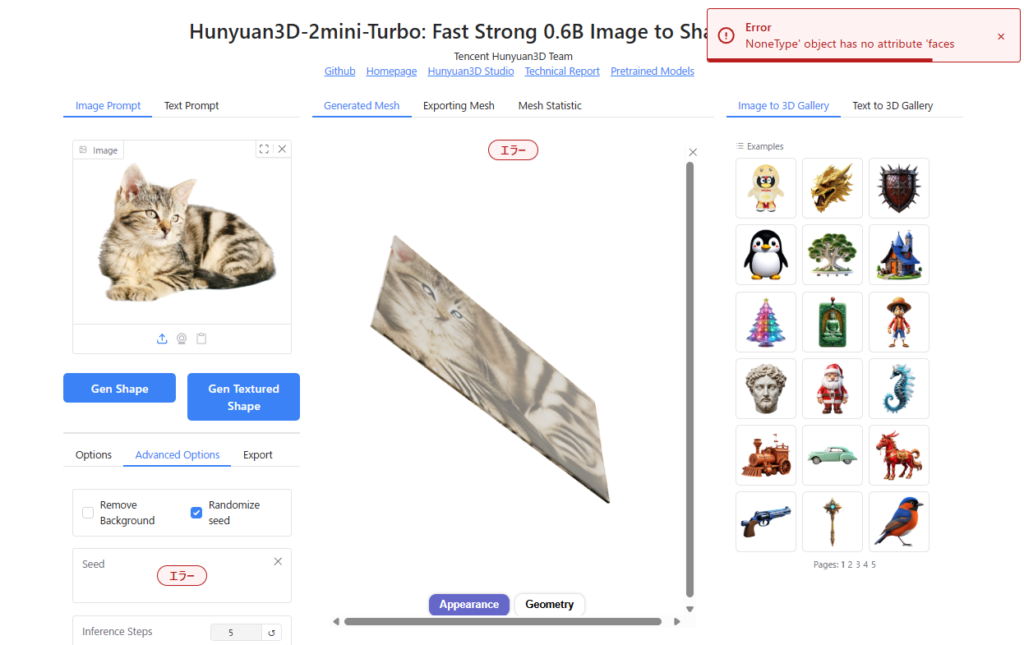Viewport: 1024px width, 645px height.
Task: Click the upload image icon
Action: pos(162,339)
